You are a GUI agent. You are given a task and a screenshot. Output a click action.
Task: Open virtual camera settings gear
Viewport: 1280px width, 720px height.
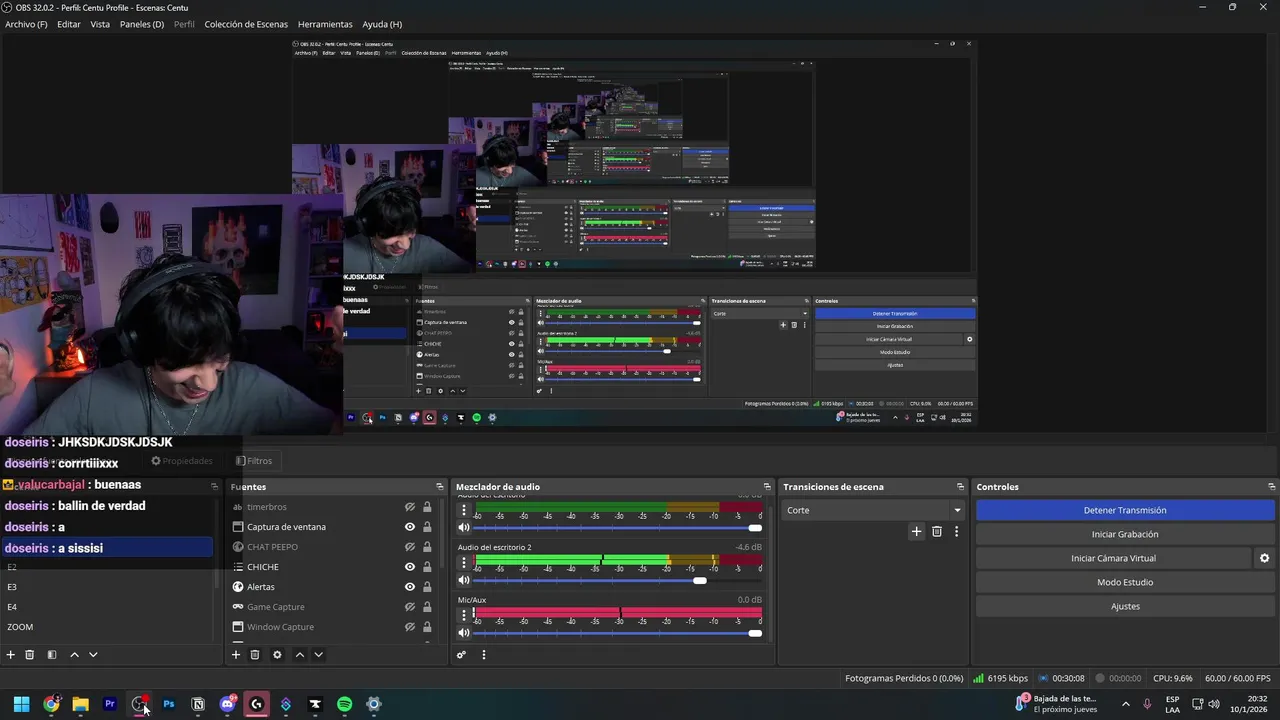(x=1264, y=558)
